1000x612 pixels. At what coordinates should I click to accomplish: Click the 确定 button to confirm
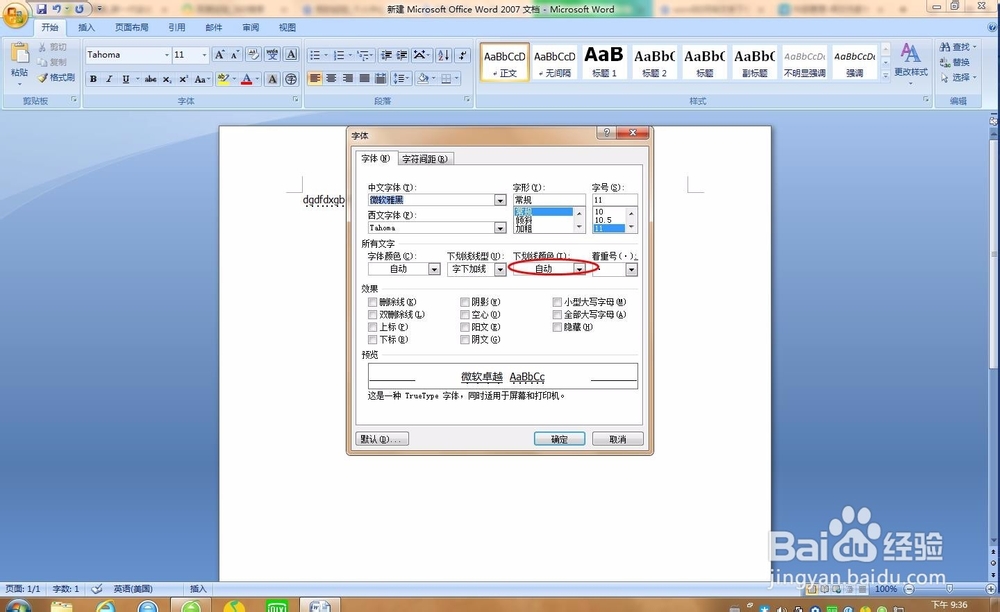tap(559, 438)
